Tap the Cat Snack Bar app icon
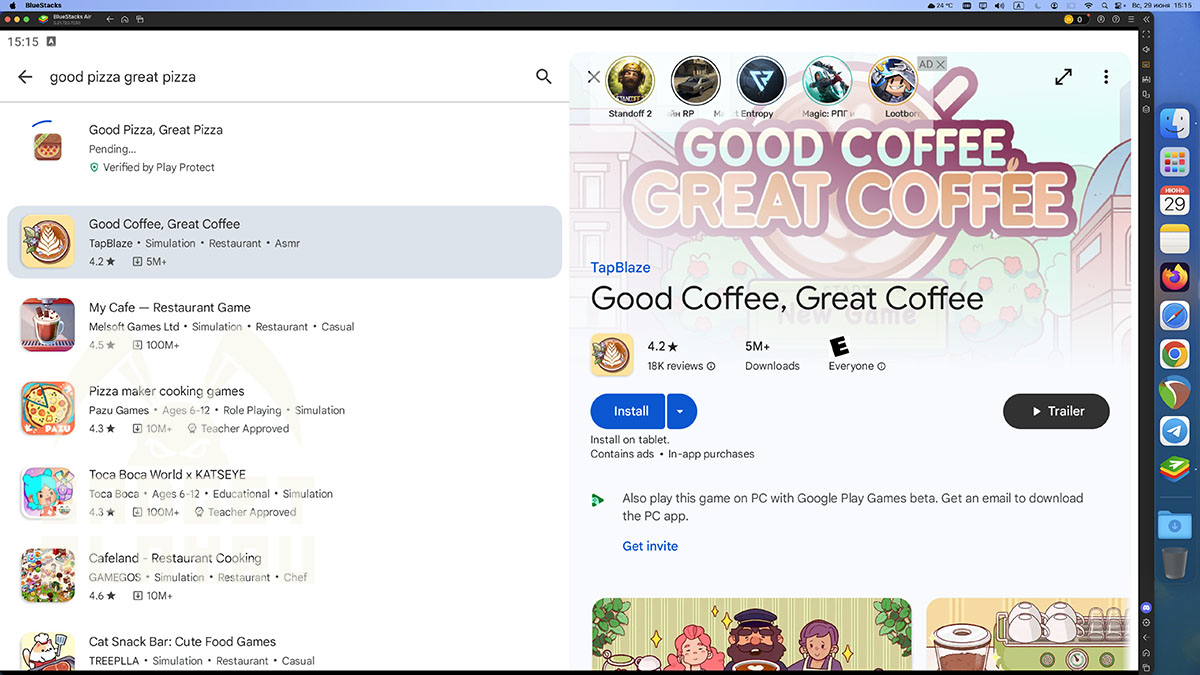 (x=48, y=651)
